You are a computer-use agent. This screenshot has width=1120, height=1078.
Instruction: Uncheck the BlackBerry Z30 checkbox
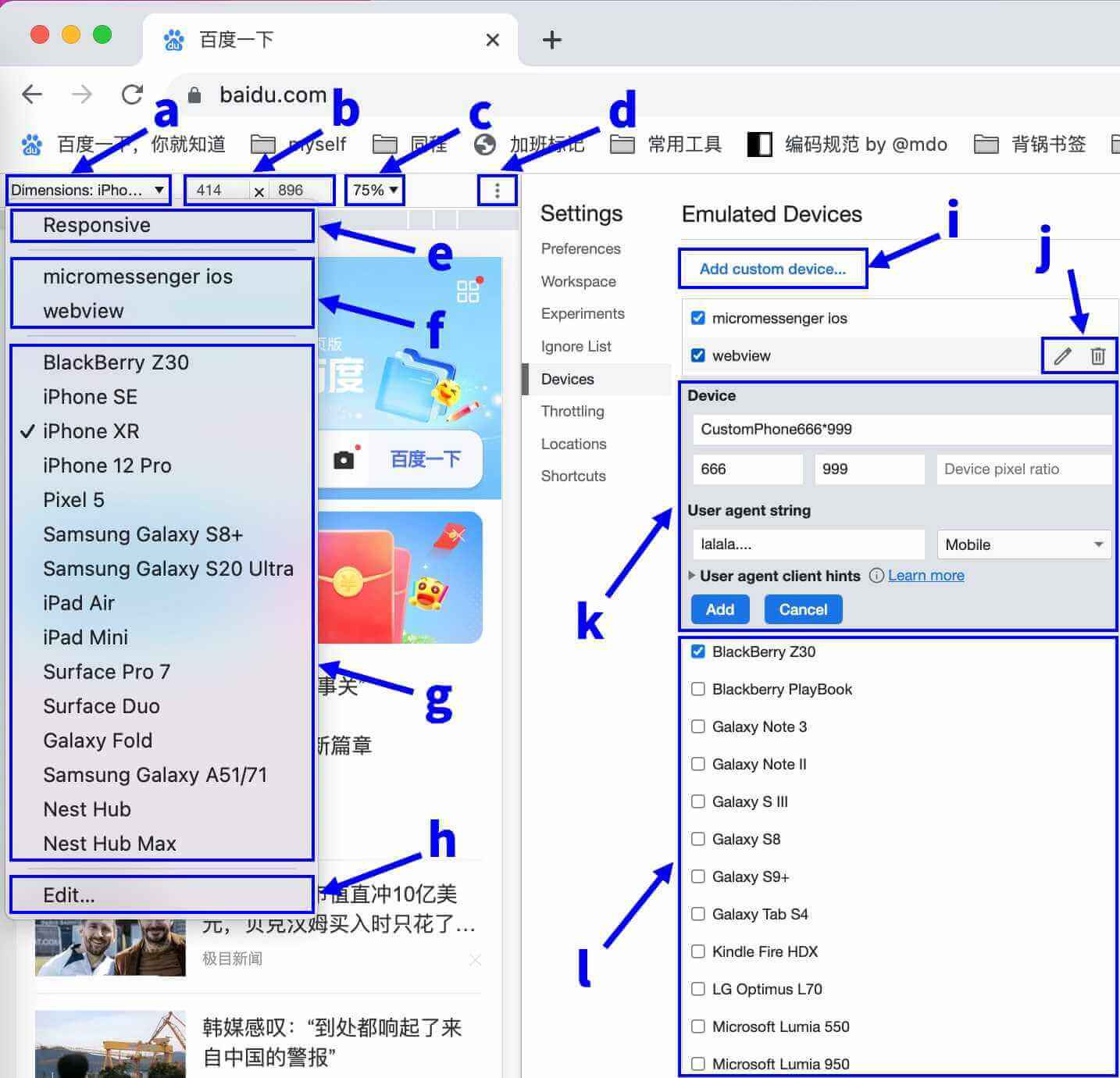pos(698,651)
